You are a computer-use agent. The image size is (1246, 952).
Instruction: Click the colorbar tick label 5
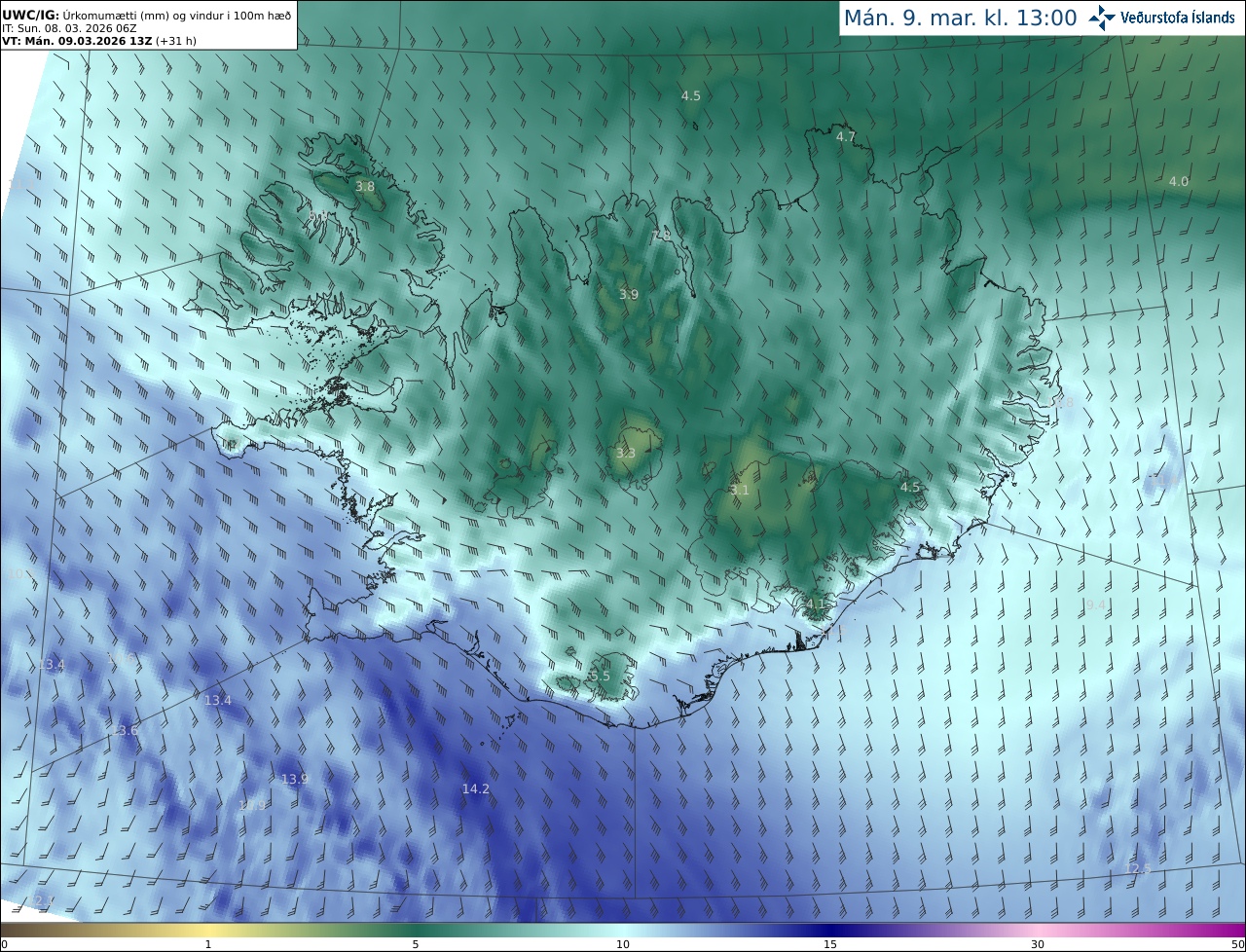pos(416,944)
